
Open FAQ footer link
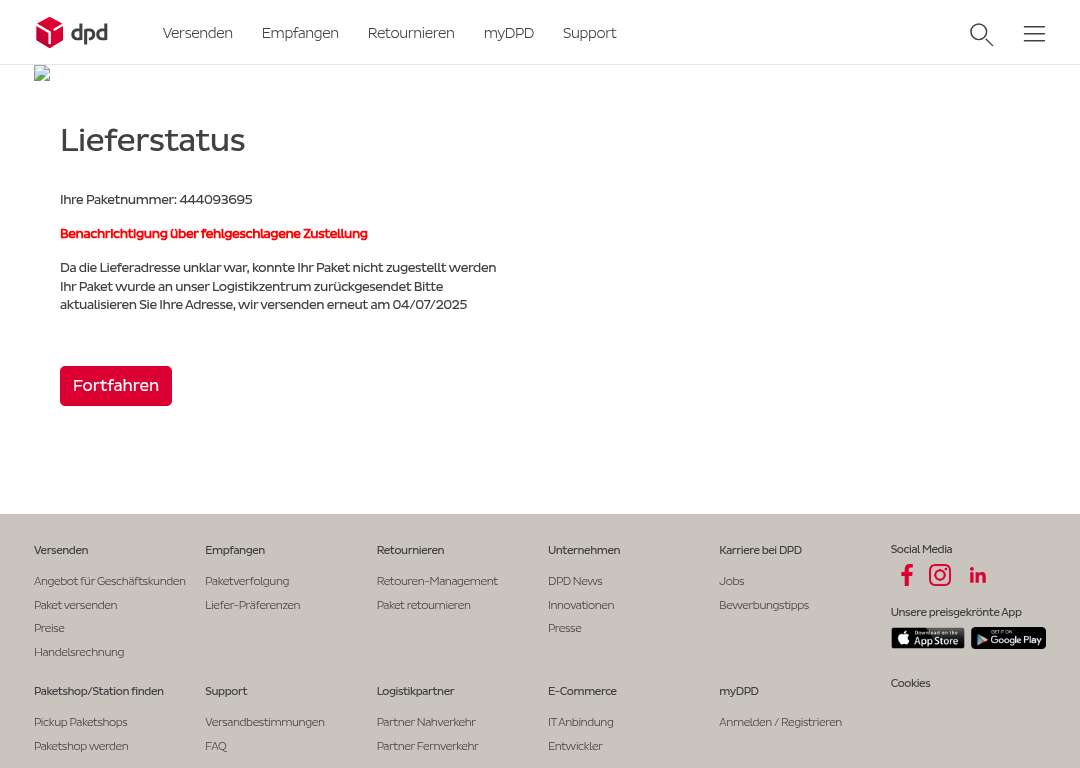coord(216,746)
